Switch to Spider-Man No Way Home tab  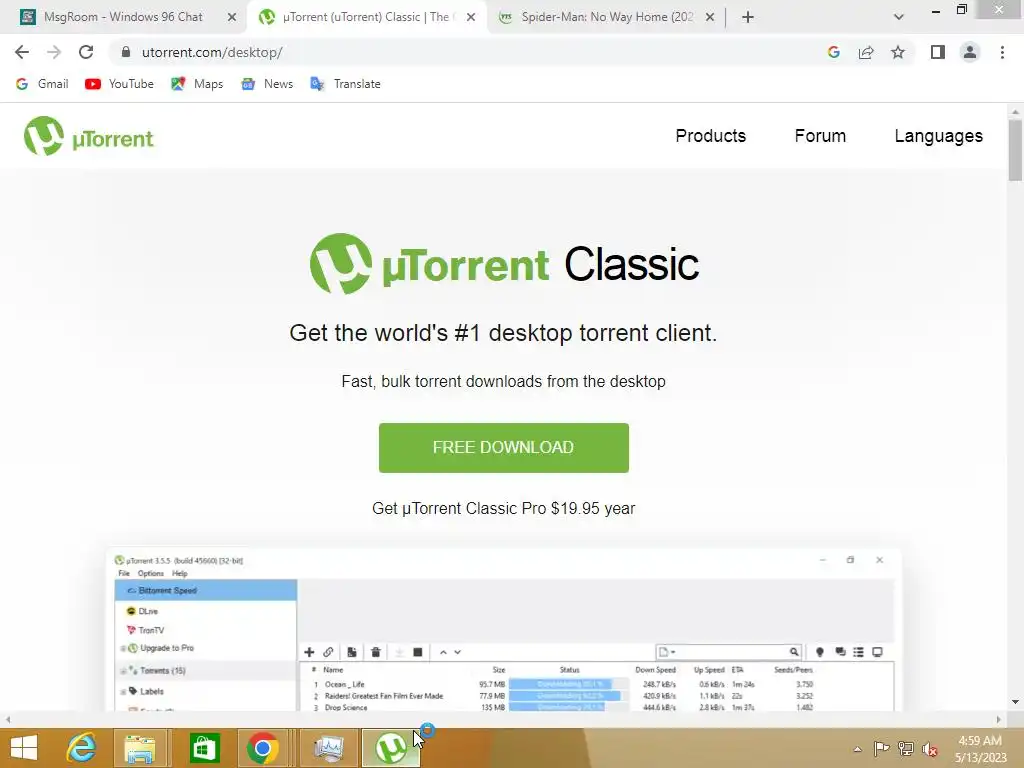pyautogui.click(x=607, y=17)
